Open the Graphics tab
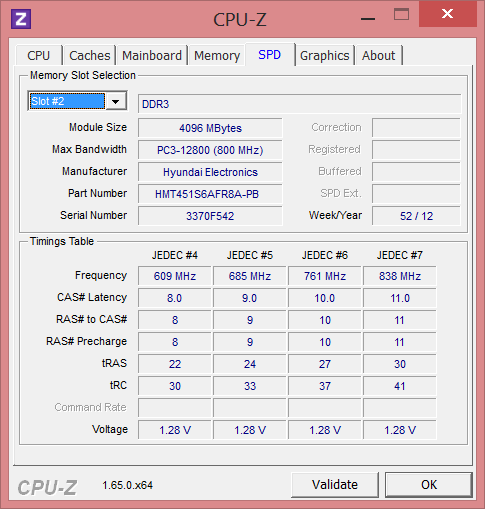 tap(324, 55)
